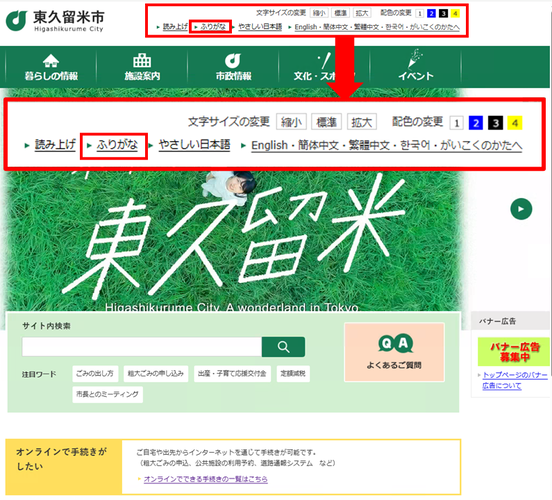The image size is (552, 500).
Task: Click the English・簡体中文 language link in top header
Action: coord(377,27)
